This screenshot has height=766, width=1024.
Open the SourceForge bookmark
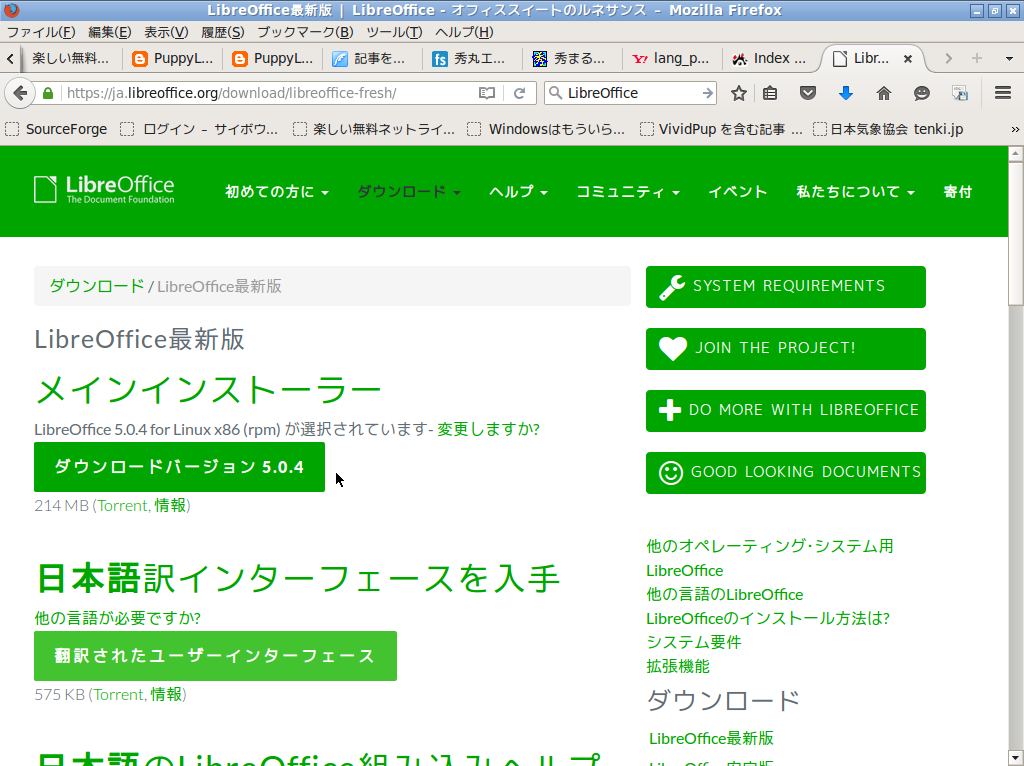56,129
